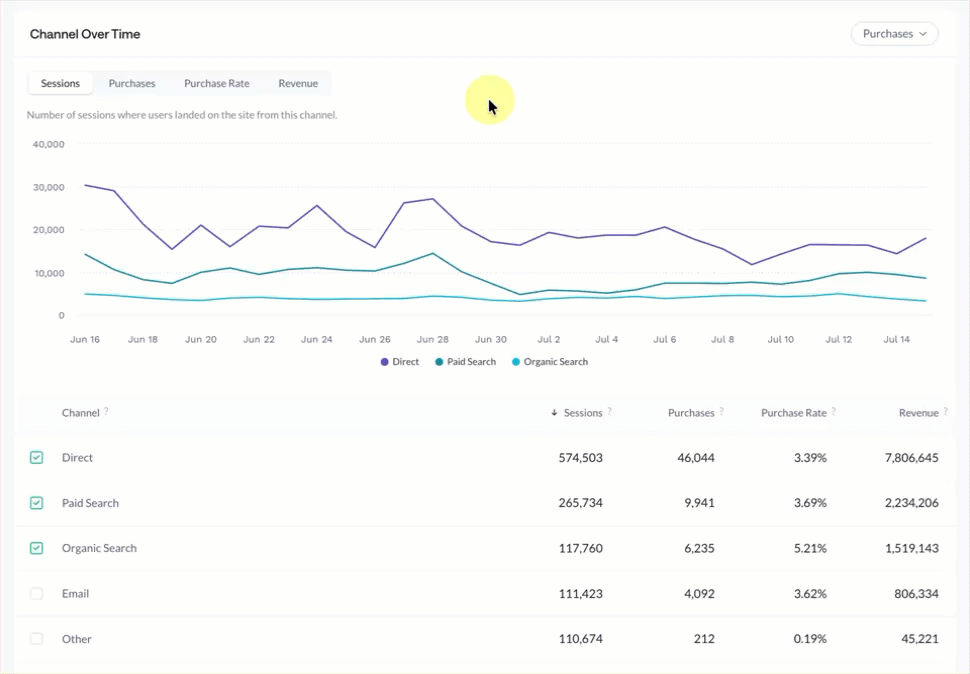Uncheck the Organic Search channel checkbox
The width and height of the screenshot is (970, 674).
click(36, 548)
